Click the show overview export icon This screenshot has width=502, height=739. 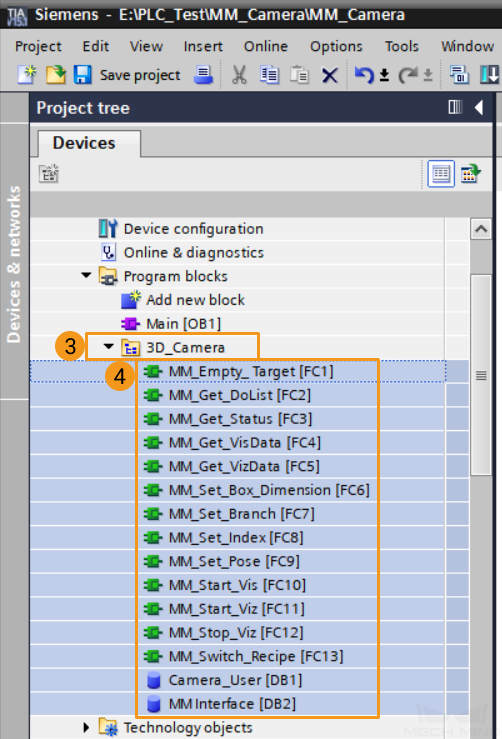470,173
